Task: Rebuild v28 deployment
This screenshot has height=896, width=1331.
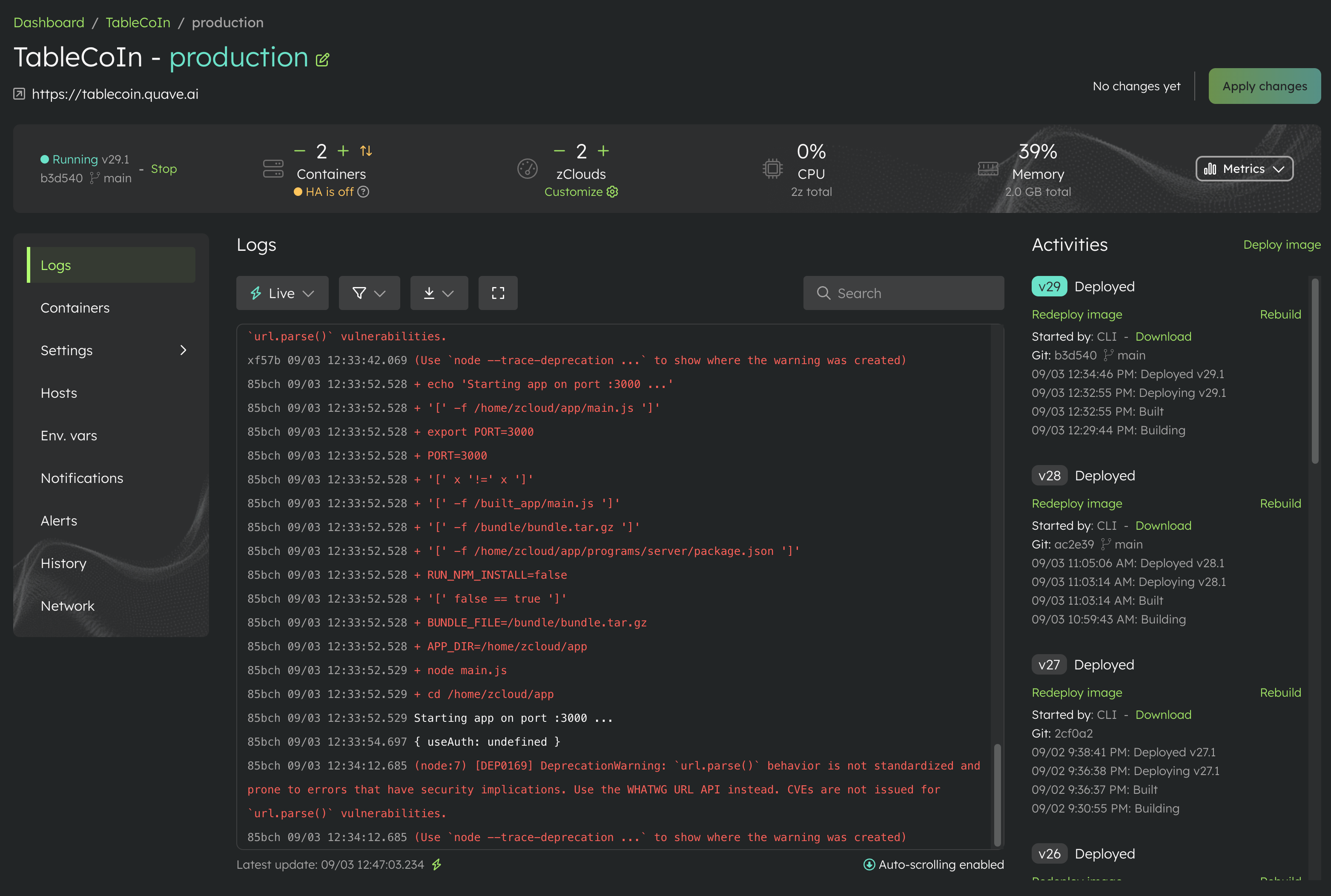Action: tap(1280, 503)
